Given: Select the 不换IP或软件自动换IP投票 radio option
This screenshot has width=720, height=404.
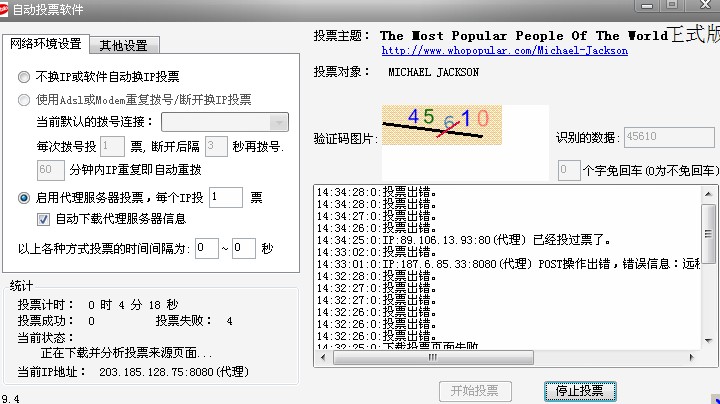Looking at the screenshot, I should (x=24, y=77).
